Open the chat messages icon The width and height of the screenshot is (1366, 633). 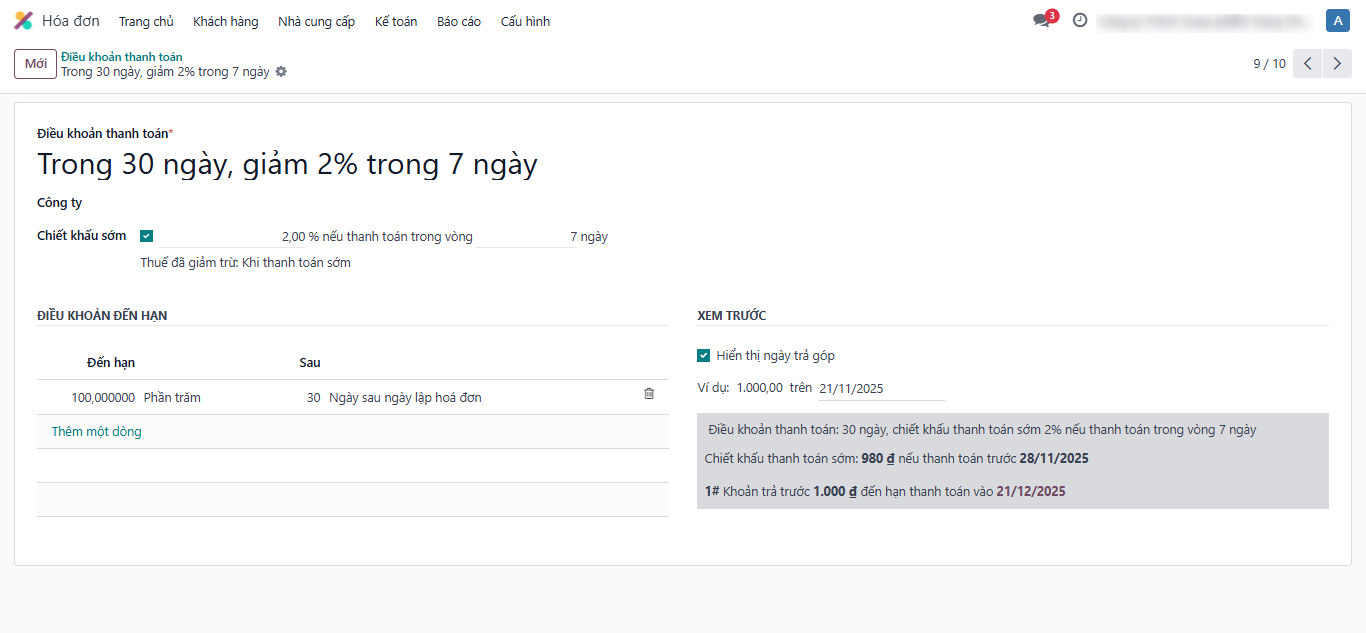tap(1041, 21)
